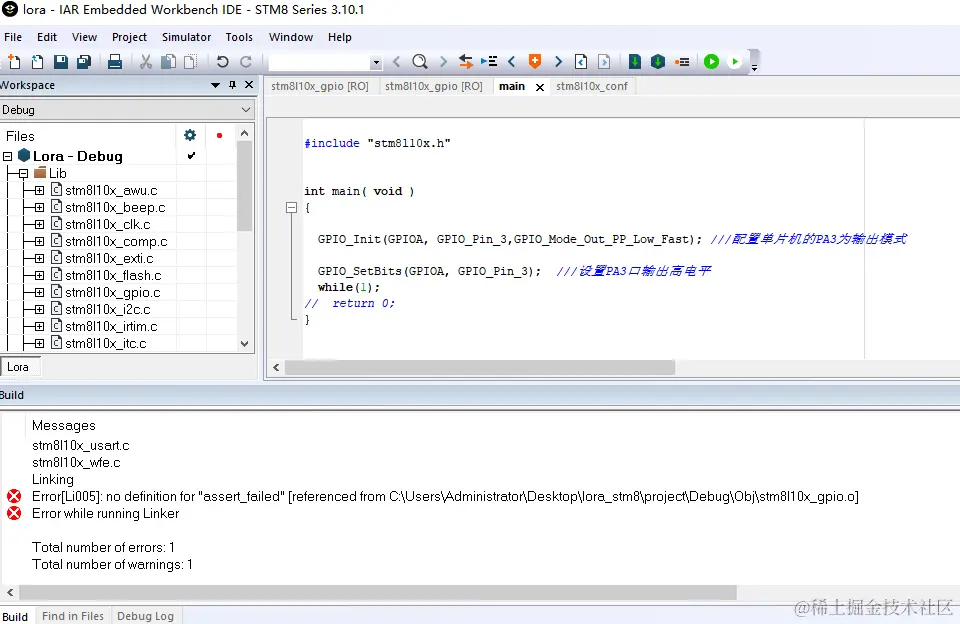This screenshot has height=624, width=960.
Task: Click the gear column header in Files
Action: tap(190, 135)
